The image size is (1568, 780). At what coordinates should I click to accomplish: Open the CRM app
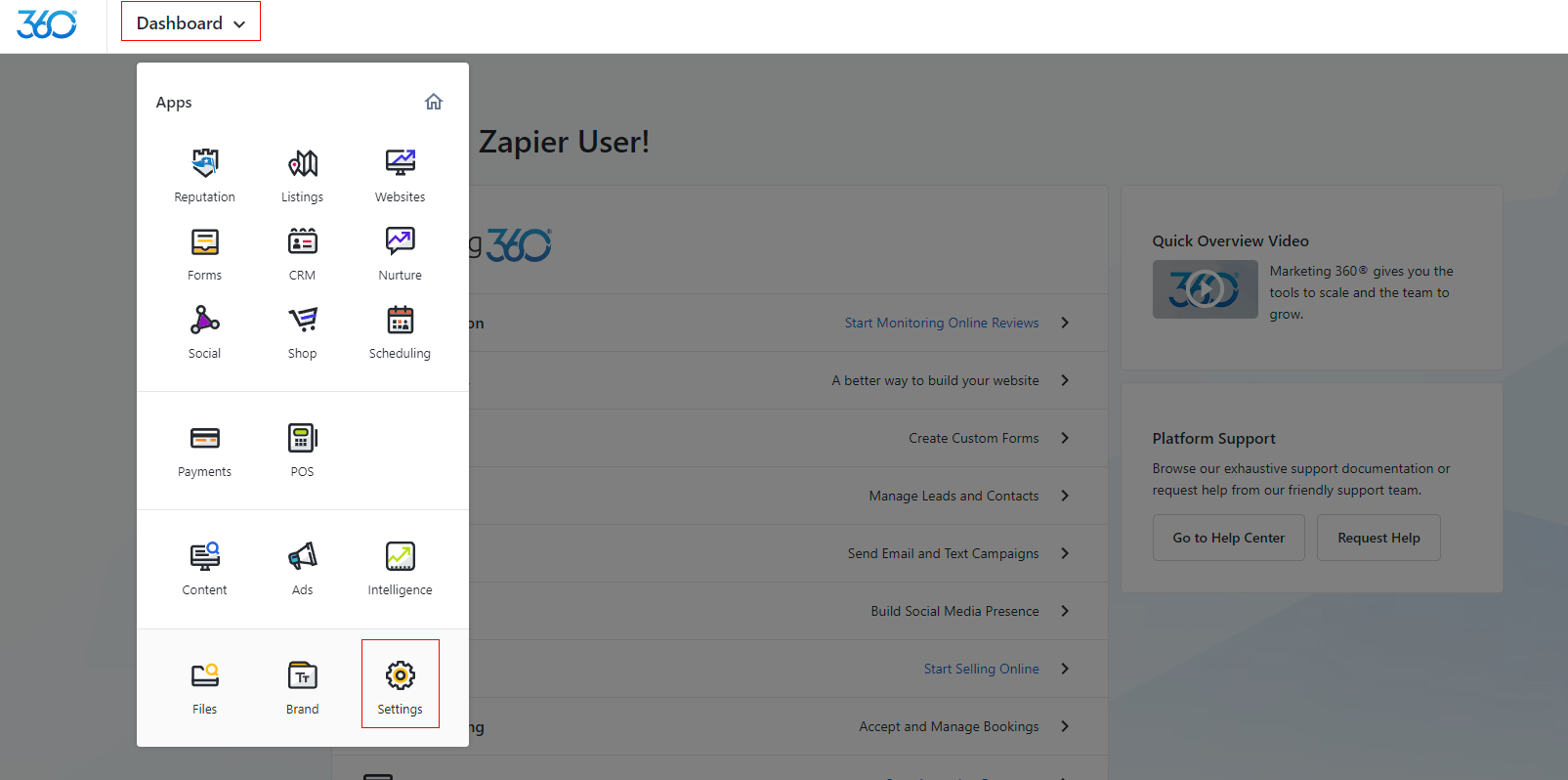tap(302, 254)
